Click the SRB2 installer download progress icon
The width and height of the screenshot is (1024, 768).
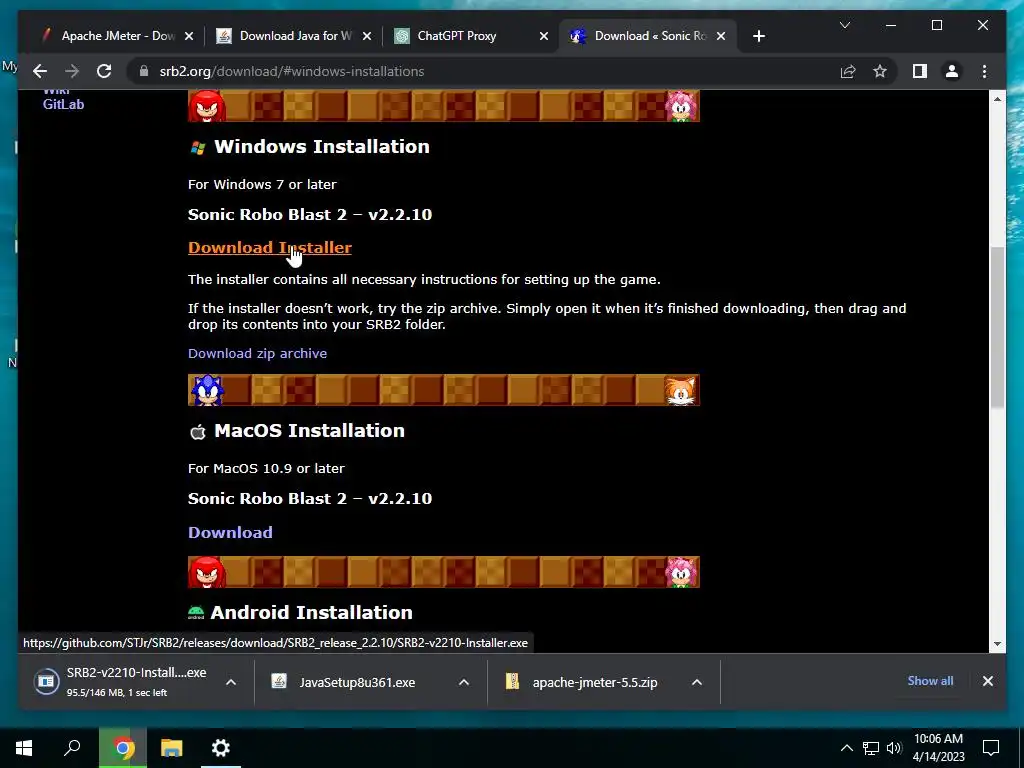[x=46, y=682]
